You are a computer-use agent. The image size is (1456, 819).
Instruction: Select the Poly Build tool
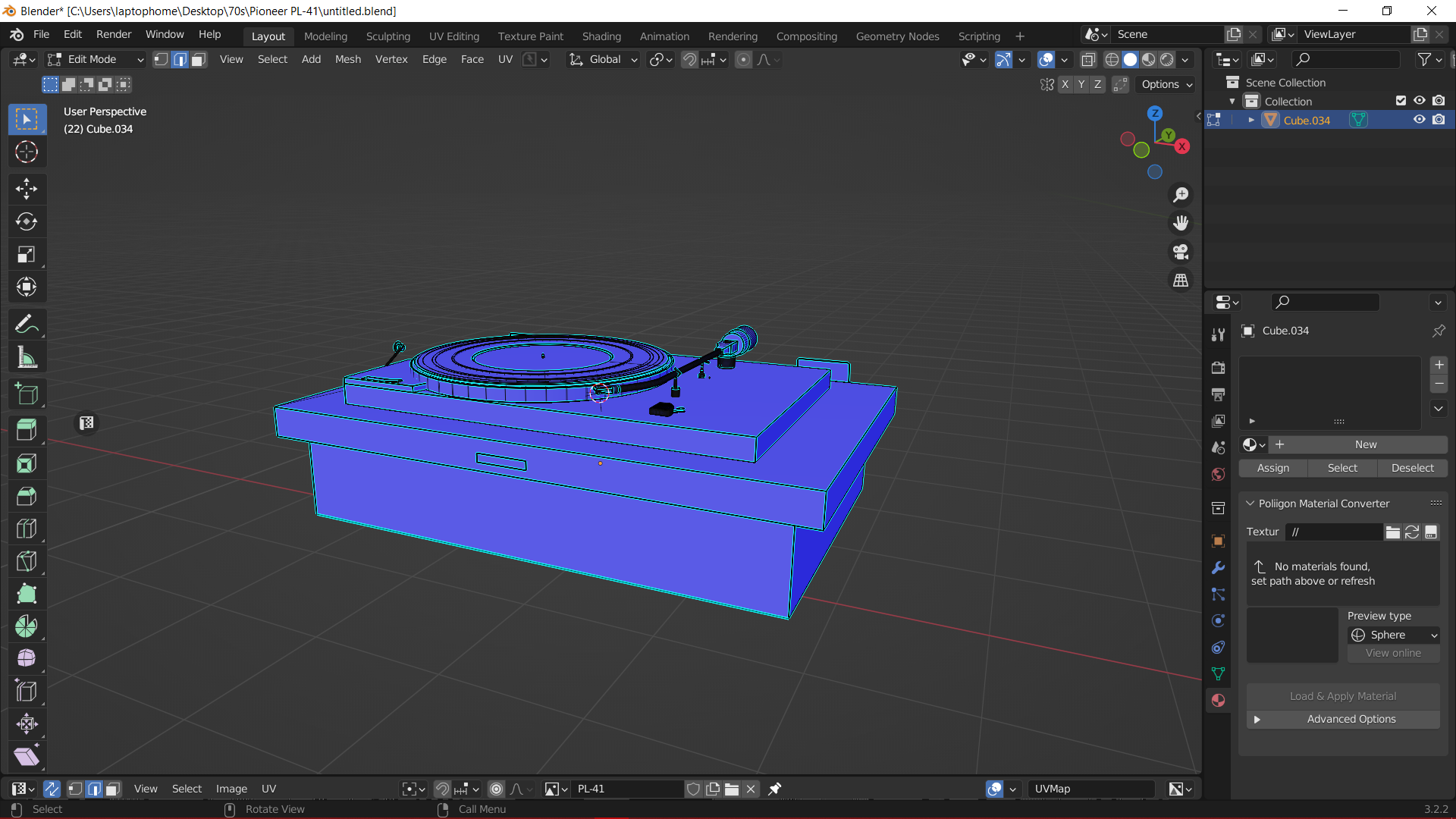point(27,594)
